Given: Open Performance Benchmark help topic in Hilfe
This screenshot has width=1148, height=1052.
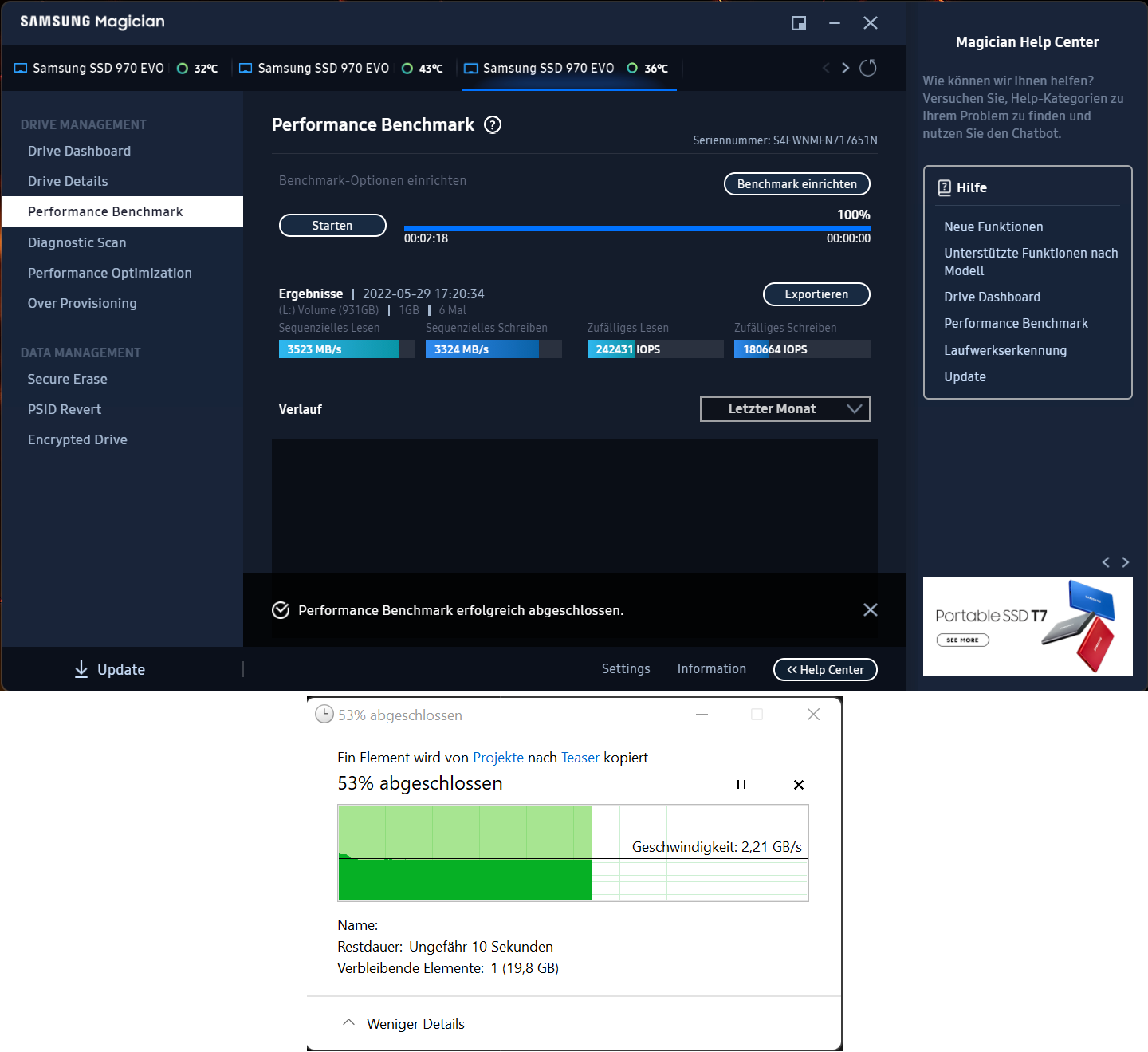Looking at the screenshot, I should coord(1016,323).
